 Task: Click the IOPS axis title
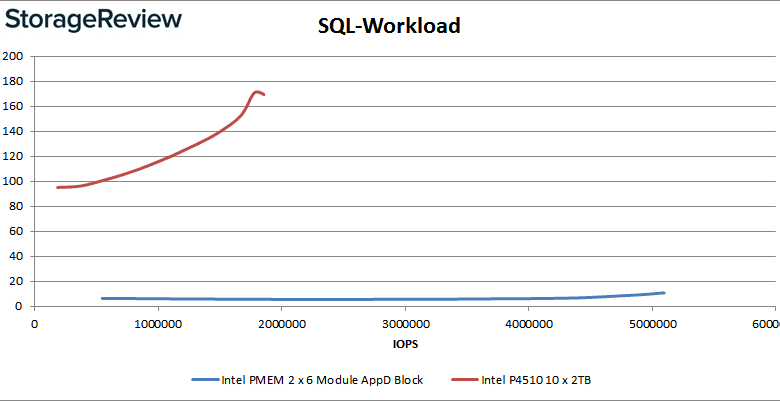pyautogui.click(x=404, y=344)
